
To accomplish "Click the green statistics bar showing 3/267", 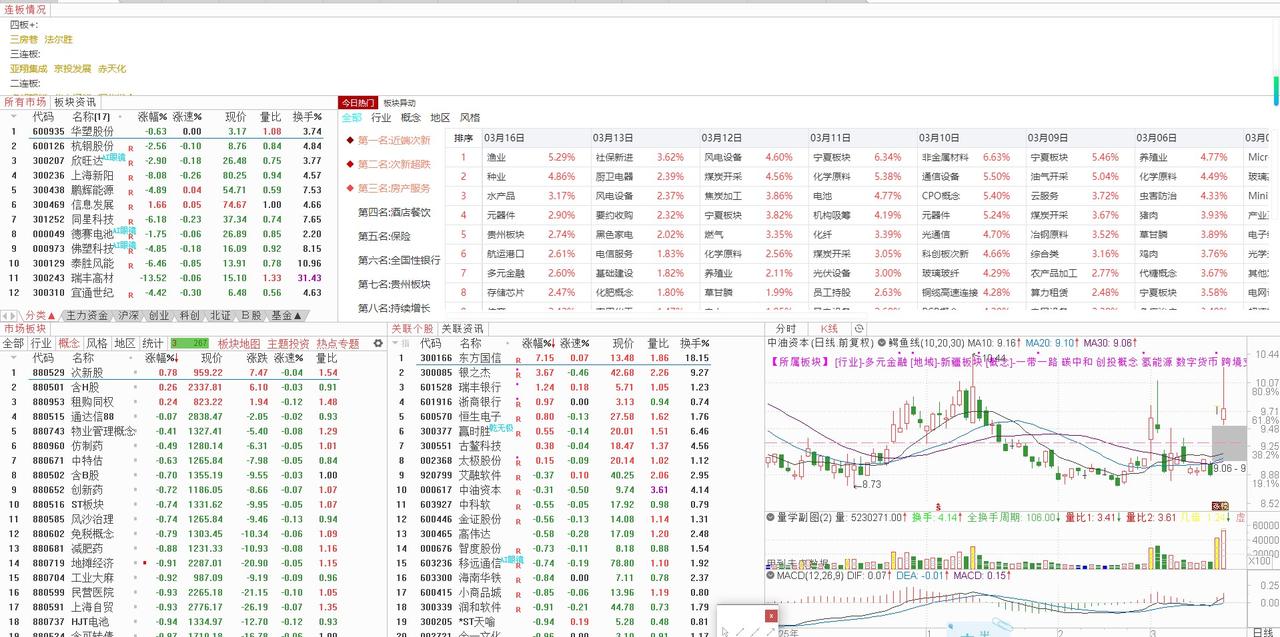I will (x=188, y=342).
